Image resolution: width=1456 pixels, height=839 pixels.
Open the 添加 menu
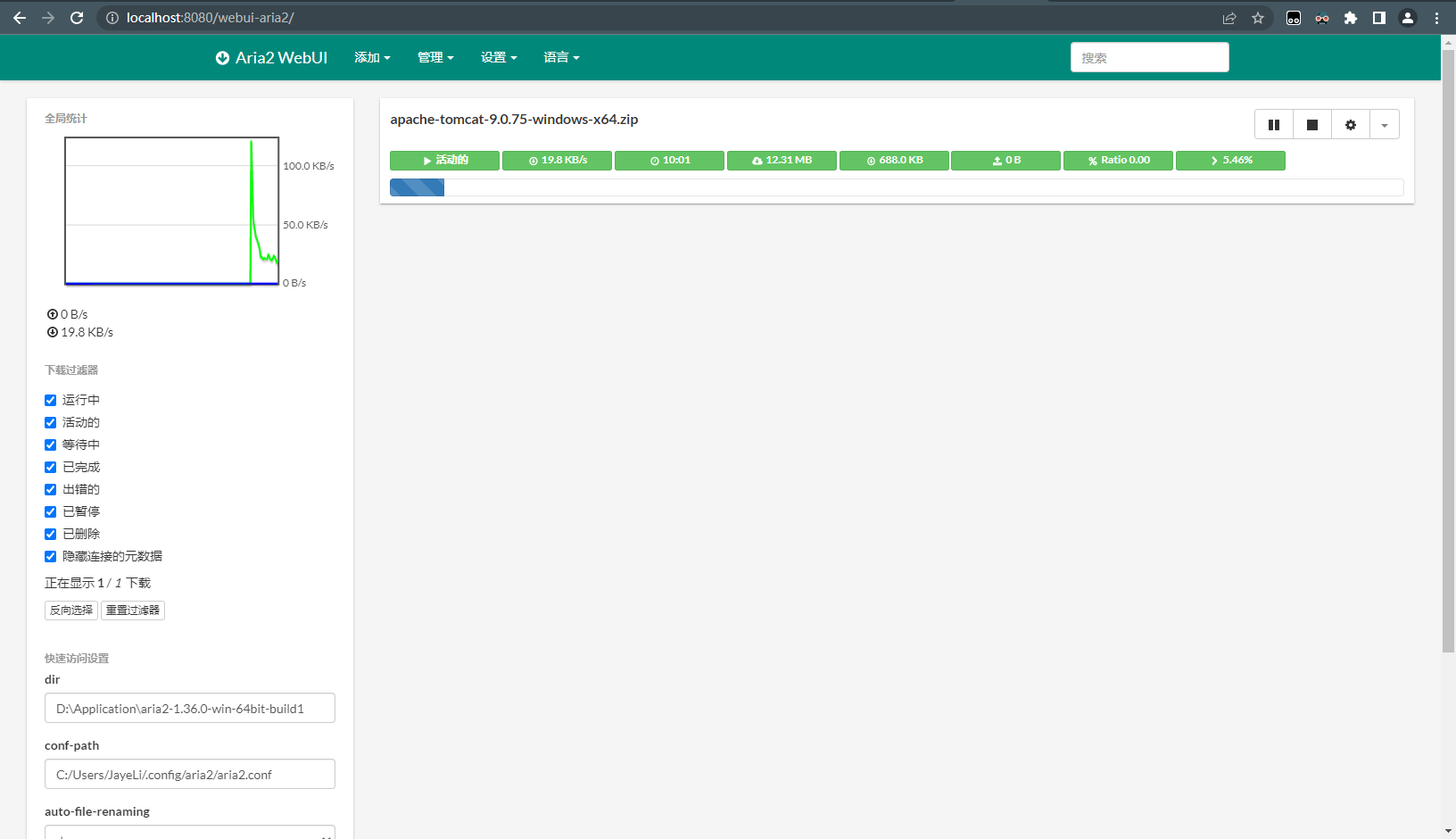tap(372, 57)
